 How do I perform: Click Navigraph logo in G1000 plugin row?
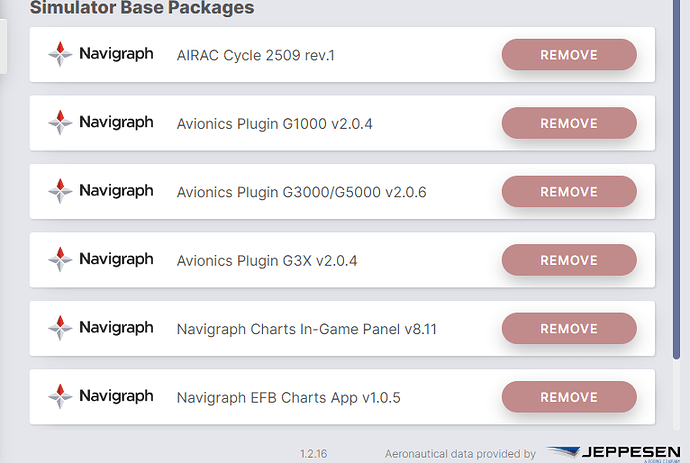click(101, 122)
